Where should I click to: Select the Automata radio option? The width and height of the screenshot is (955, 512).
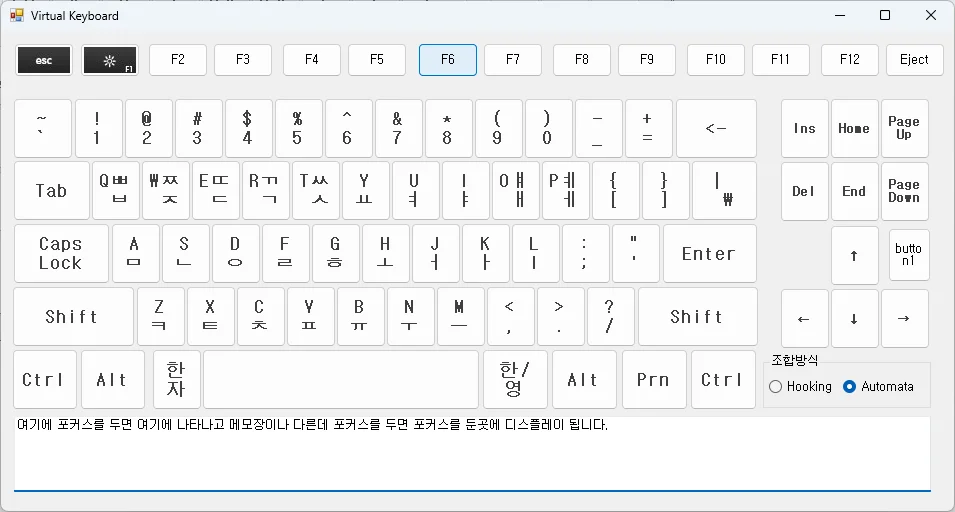coord(878,387)
